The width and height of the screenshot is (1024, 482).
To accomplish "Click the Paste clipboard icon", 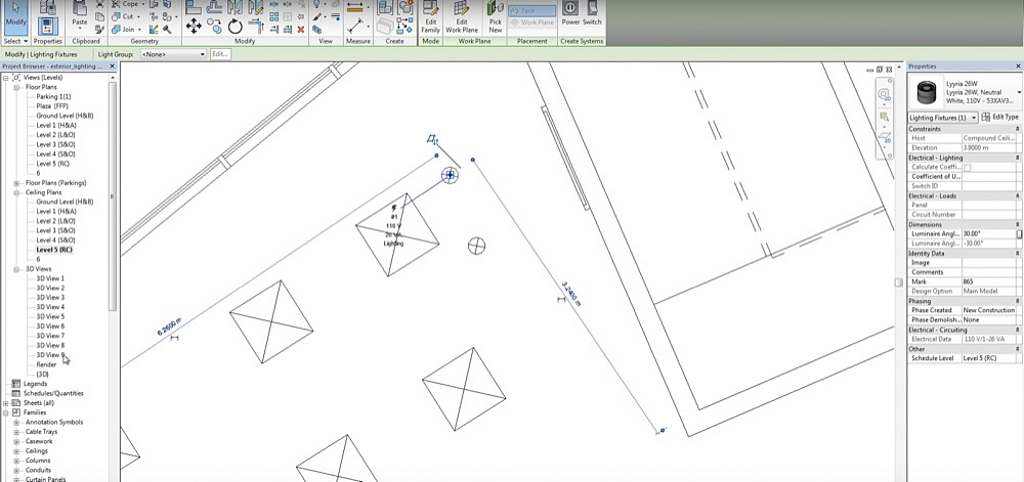I will point(79,13).
